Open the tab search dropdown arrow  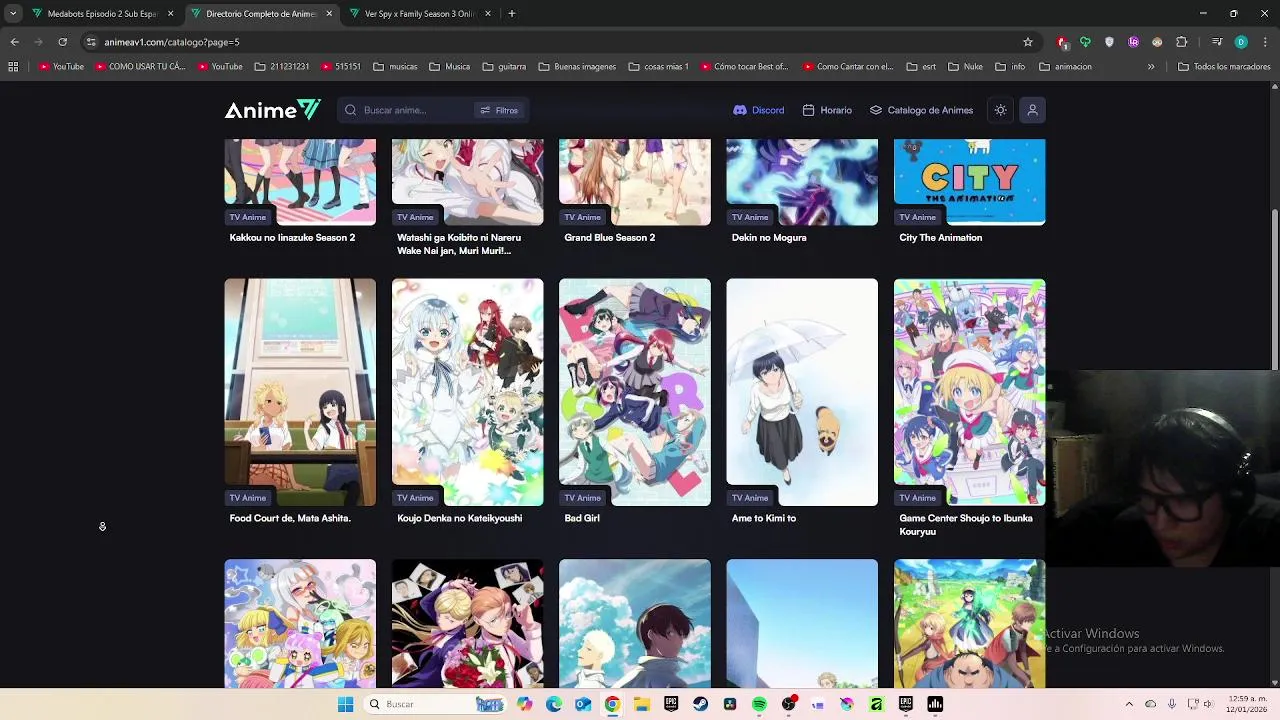click(x=12, y=14)
